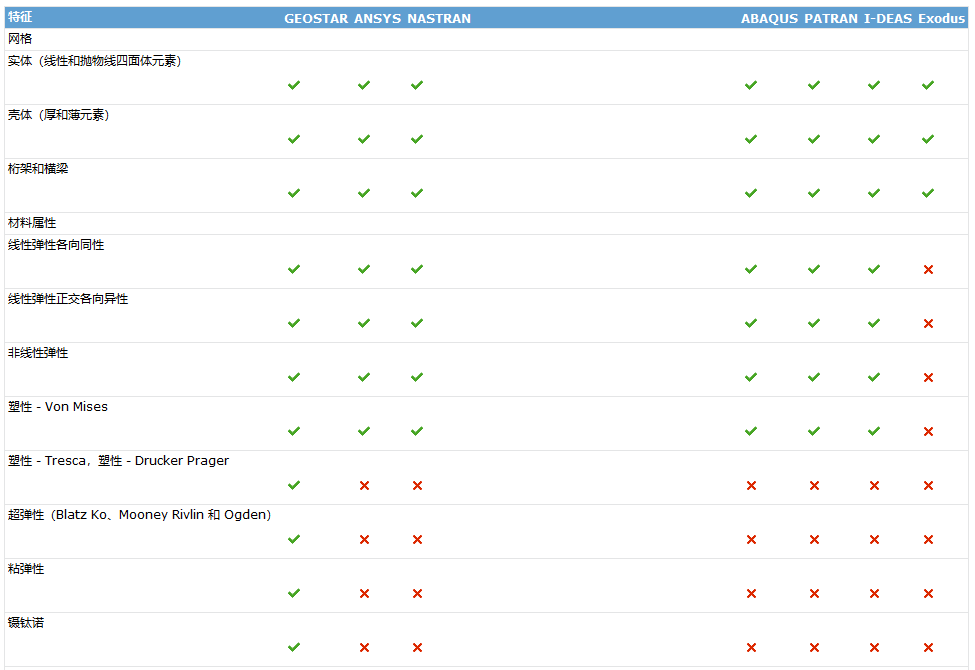This screenshot has height=670, width=975.
Task: Click the red cross for 线性弹性正交各向异性 under Exodus
Action: point(928,323)
